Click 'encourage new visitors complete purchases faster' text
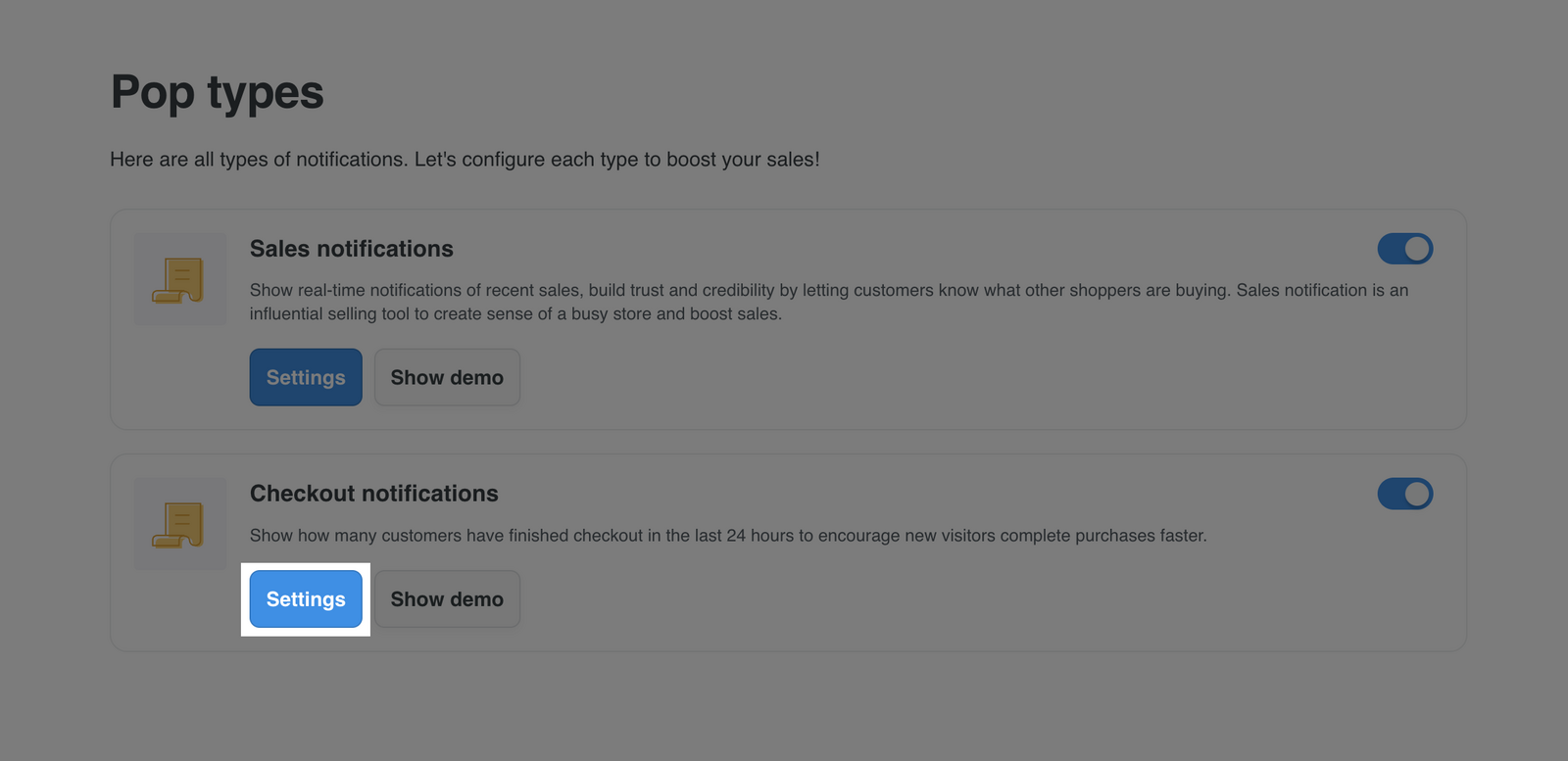Screen dimensions: 1568x761 [x=1012, y=536]
